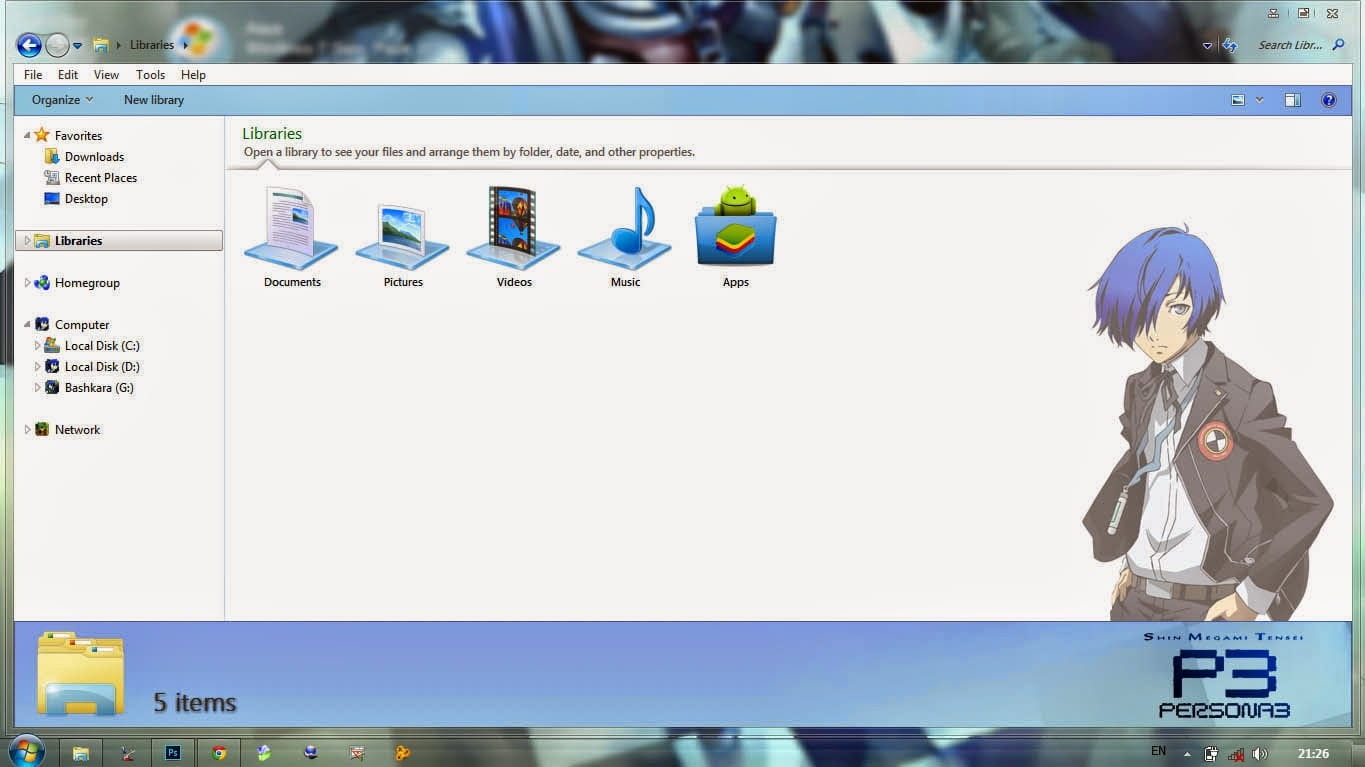Toggle the preview pane button
1365x767 pixels.
[x=1292, y=100]
